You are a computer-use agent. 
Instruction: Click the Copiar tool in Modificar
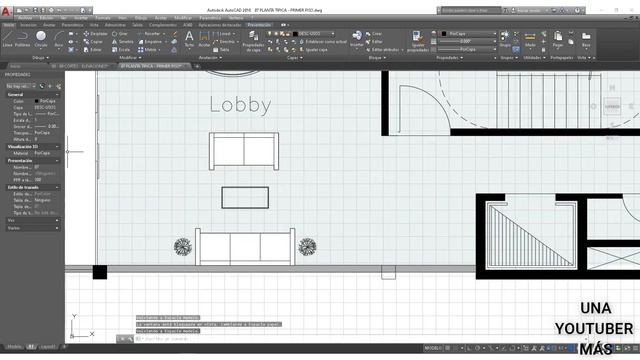(x=93, y=42)
